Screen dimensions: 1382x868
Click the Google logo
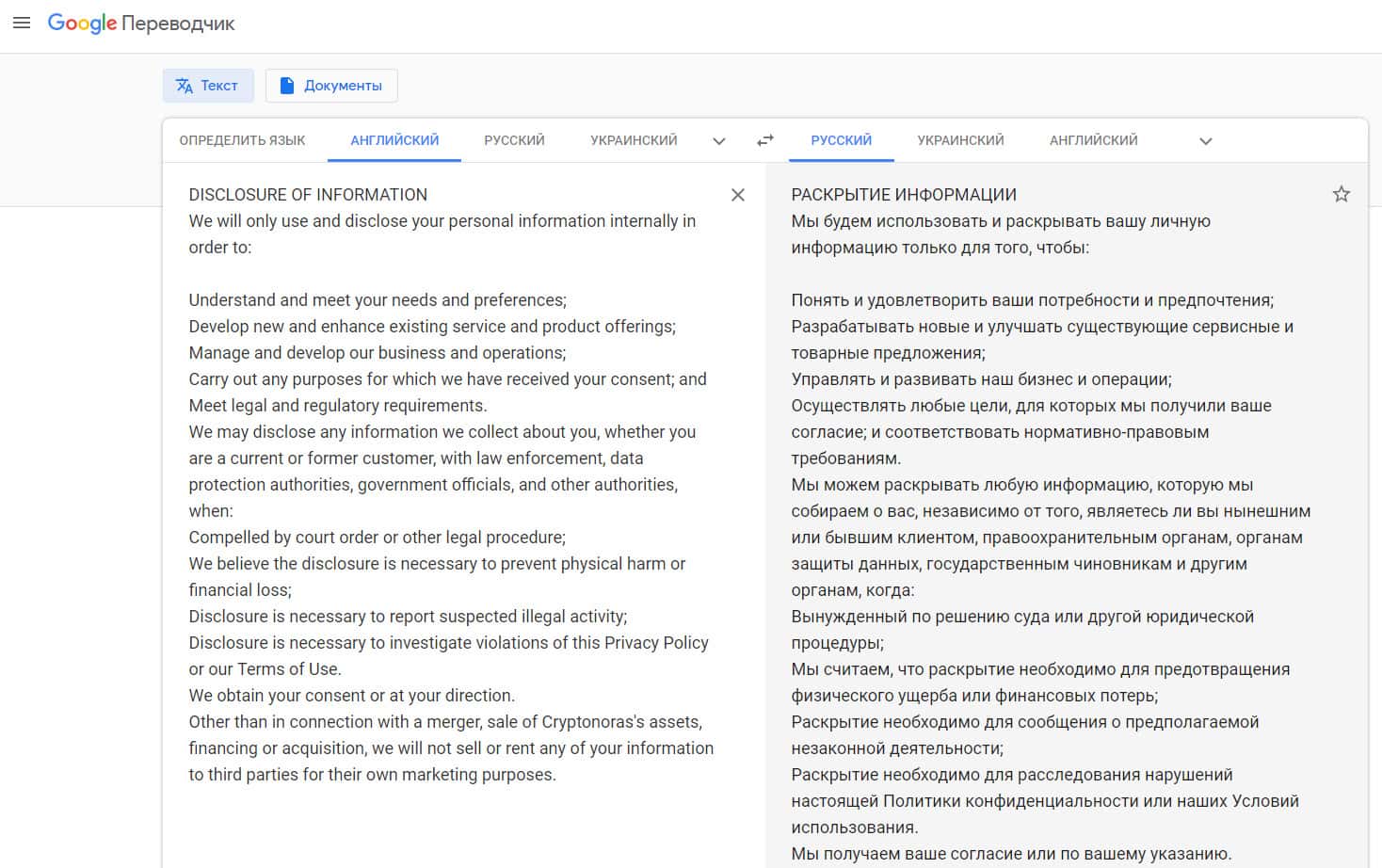[82, 23]
